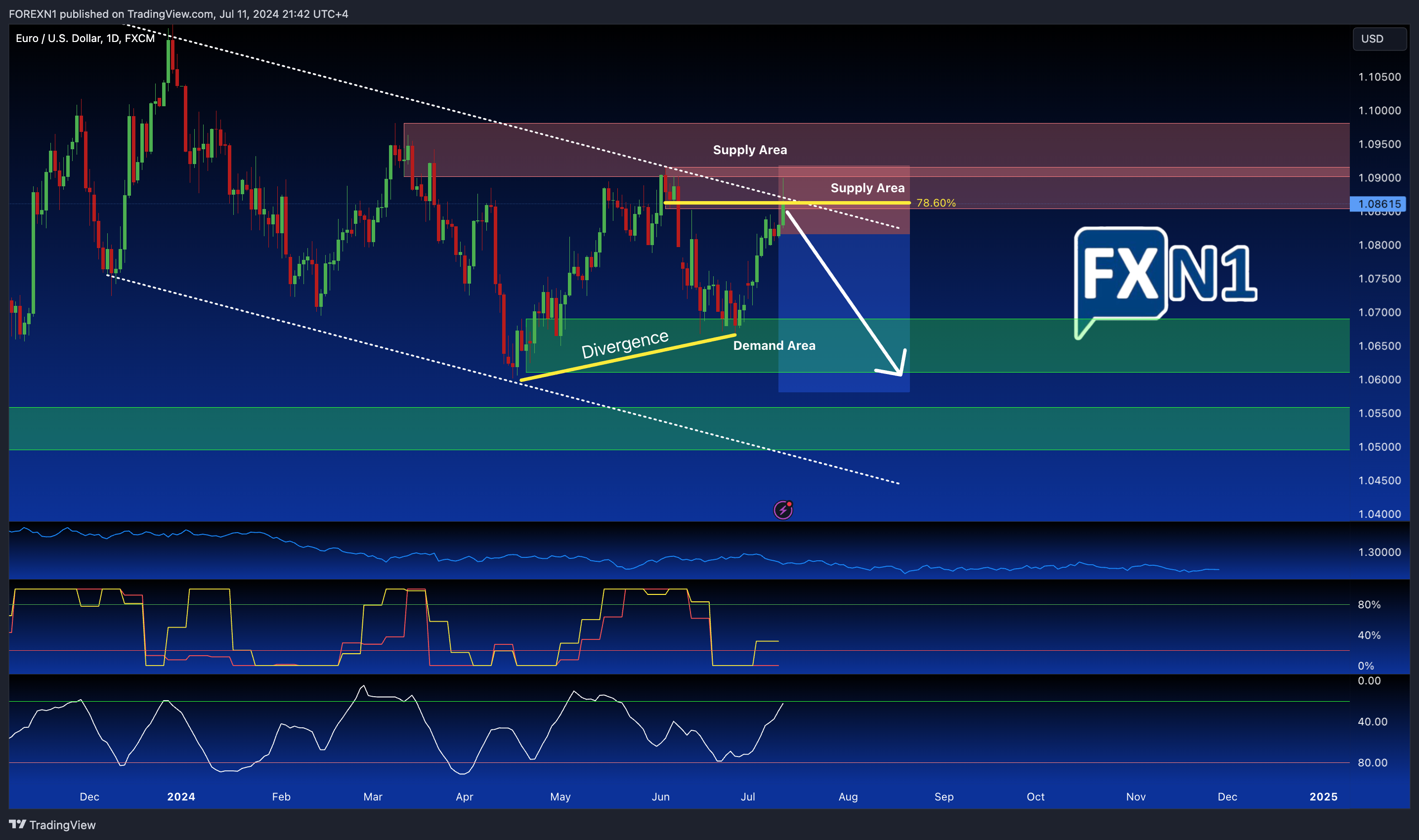This screenshot has width=1419, height=840.
Task: Click the 1.06500 price axis label
Action: 1379,346
